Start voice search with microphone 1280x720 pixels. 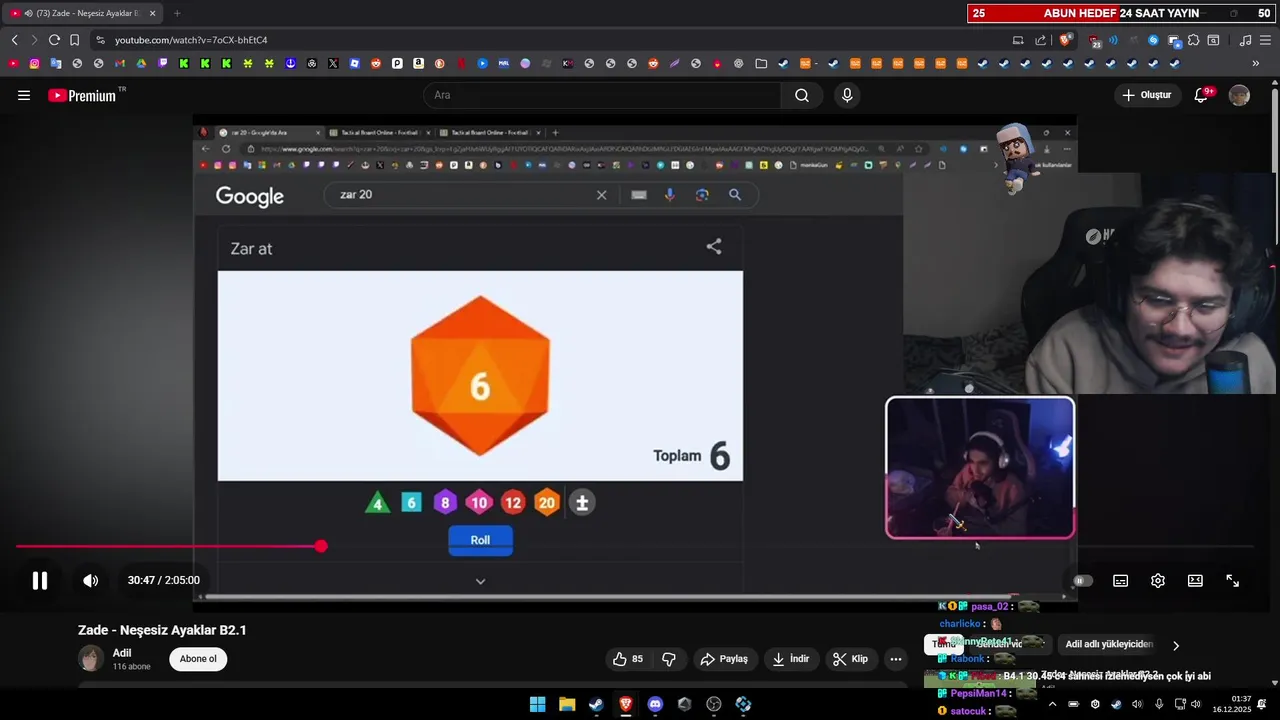(x=847, y=95)
